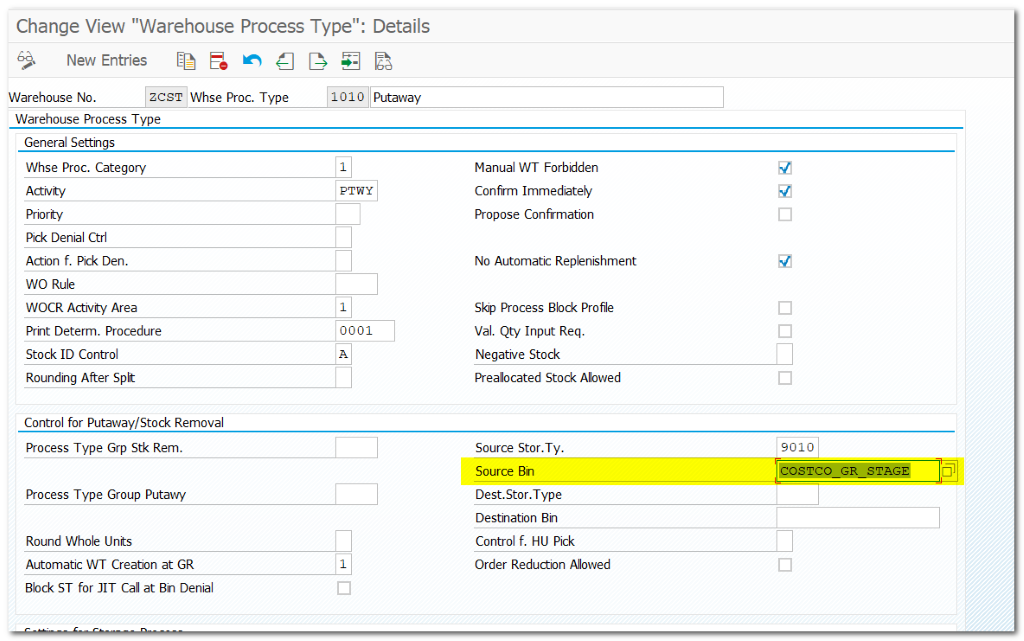The height and width of the screenshot is (641, 1024).
Task: Toggle No Automatic Replenishment off
Action: pos(784,260)
